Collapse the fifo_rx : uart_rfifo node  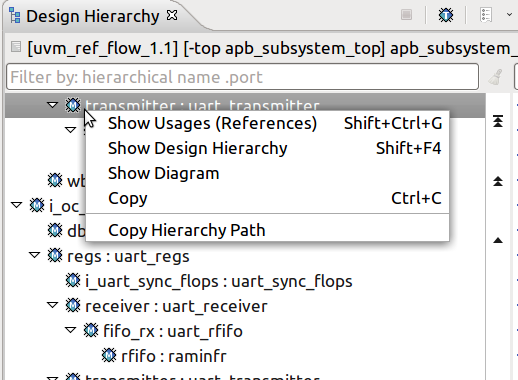(x=70, y=330)
